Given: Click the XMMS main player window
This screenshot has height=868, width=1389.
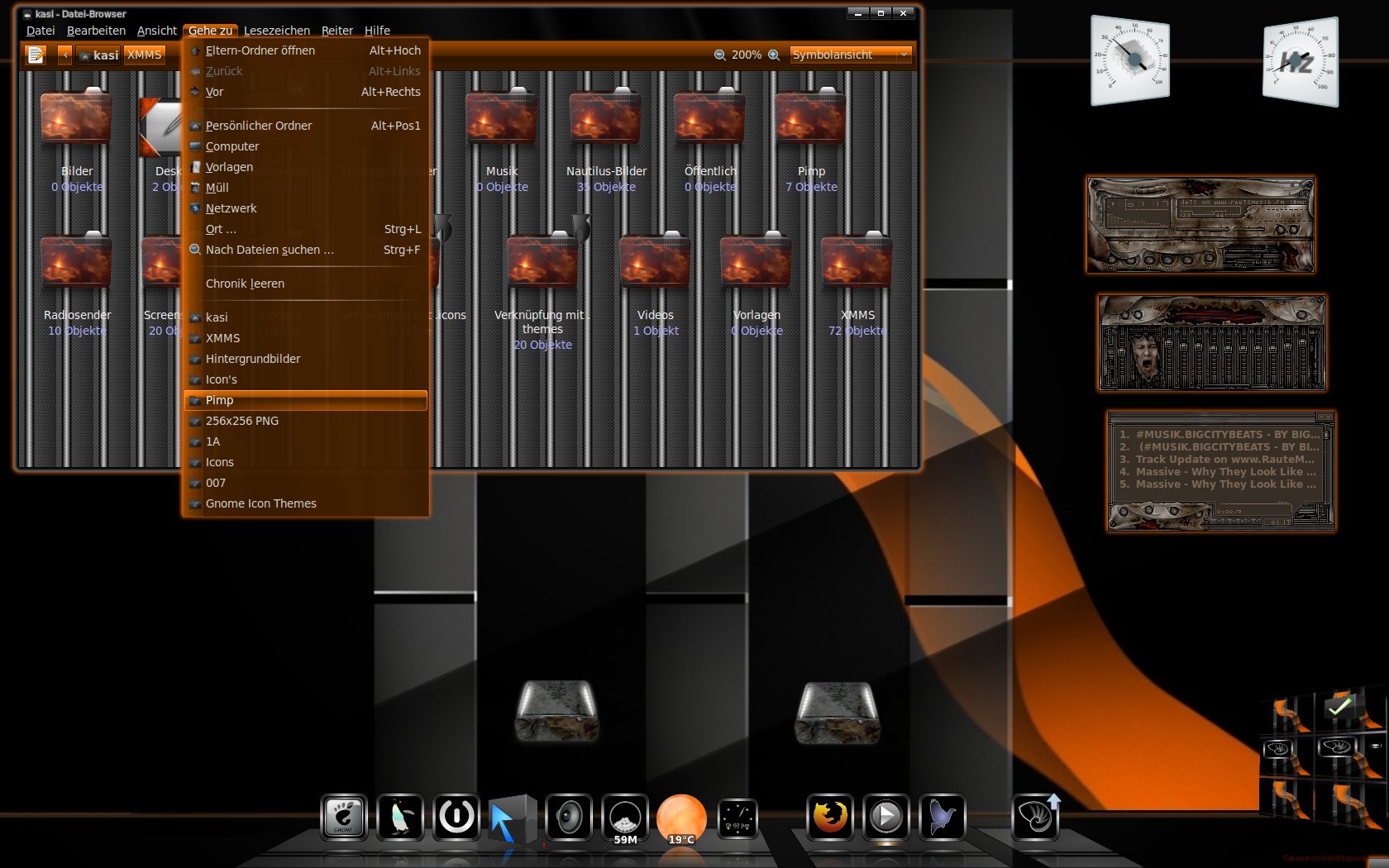Looking at the screenshot, I should 1200,225.
